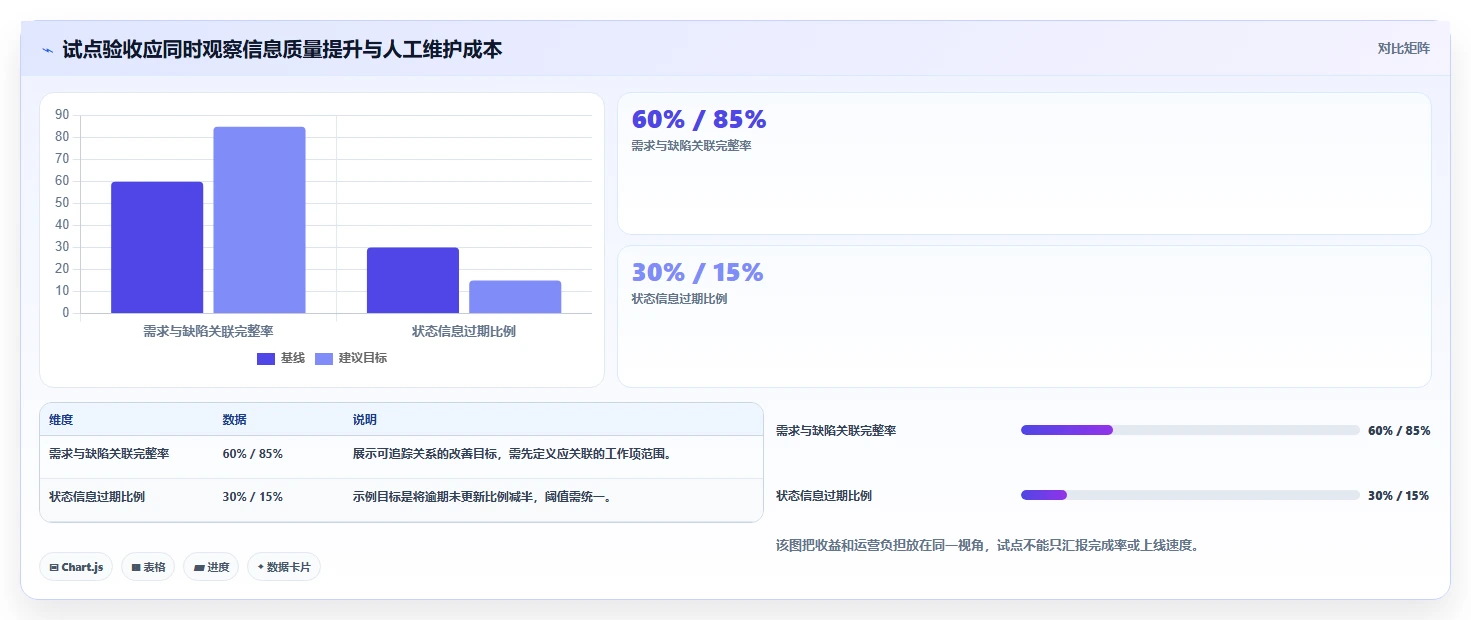The width and height of the screenshot is (1471, 620).
Task: Click the 基线 bar valued 30
Action: tap(413, 280)
